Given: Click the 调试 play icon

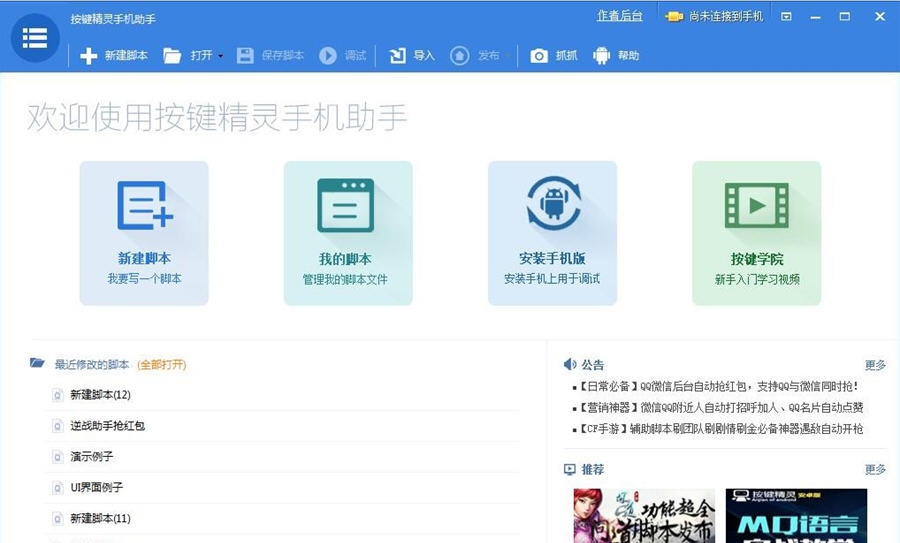Looking at the screenshot, I should click(328, 56).
